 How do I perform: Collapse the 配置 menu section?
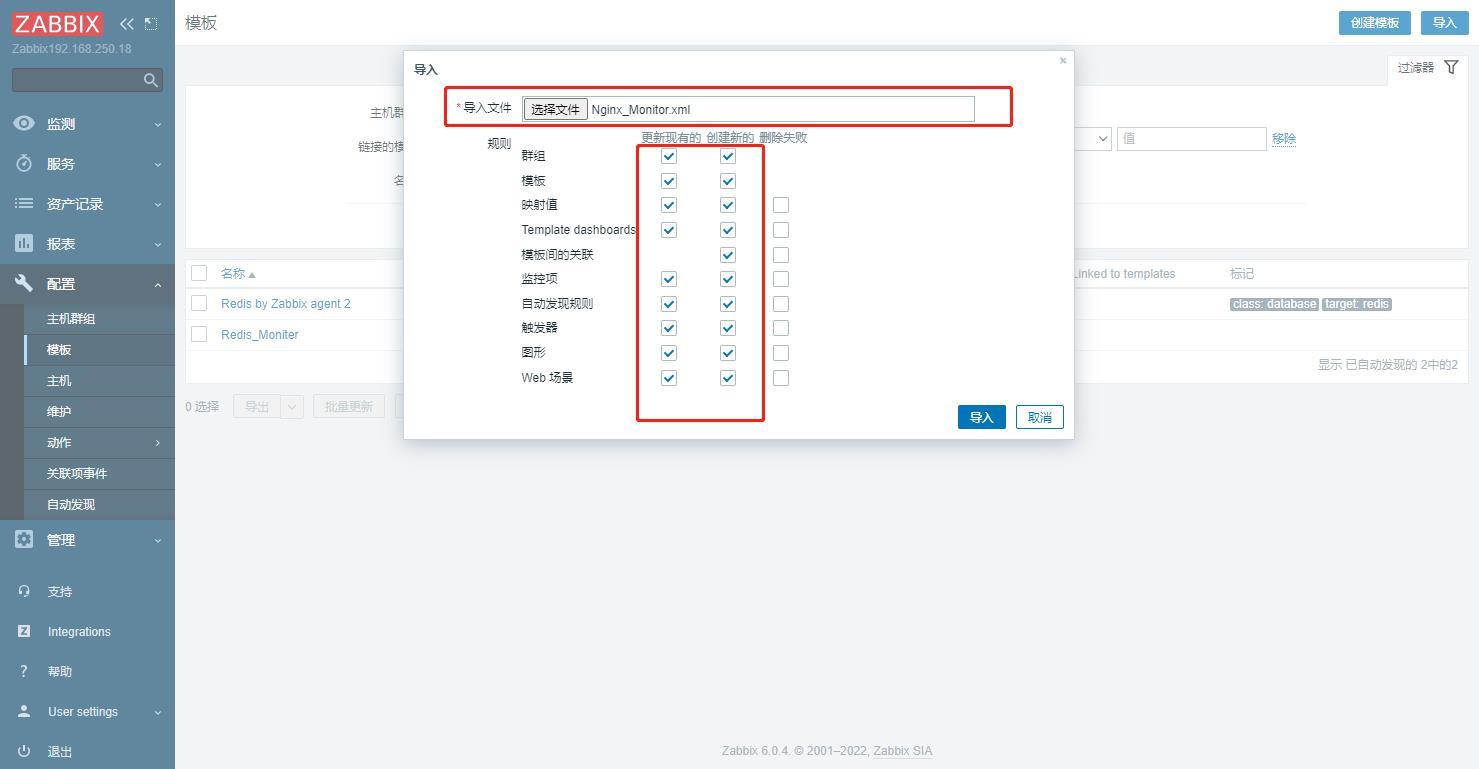click(158, 284)
